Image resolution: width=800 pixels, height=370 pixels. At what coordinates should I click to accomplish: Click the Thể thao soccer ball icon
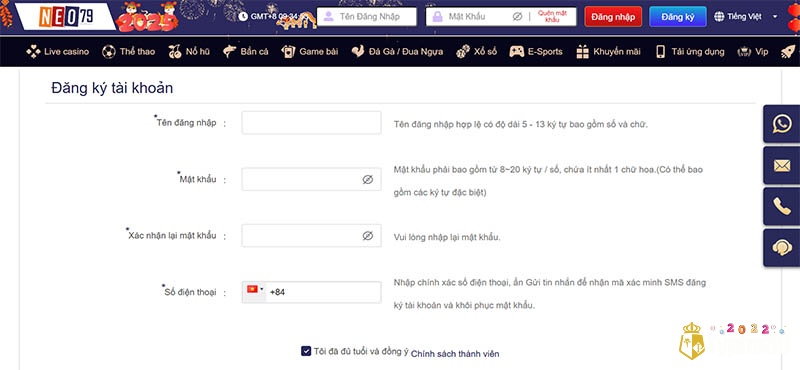pos(109,52)
